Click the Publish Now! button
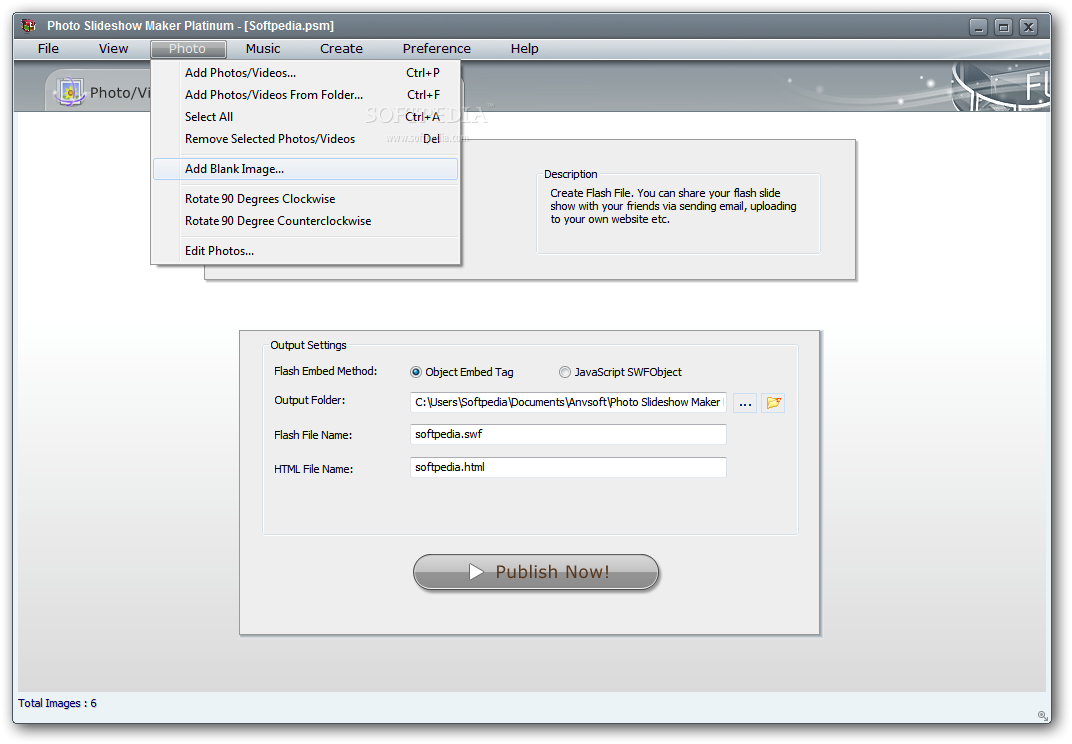The height and width of the screenshot is (744, 1072). 536,572
